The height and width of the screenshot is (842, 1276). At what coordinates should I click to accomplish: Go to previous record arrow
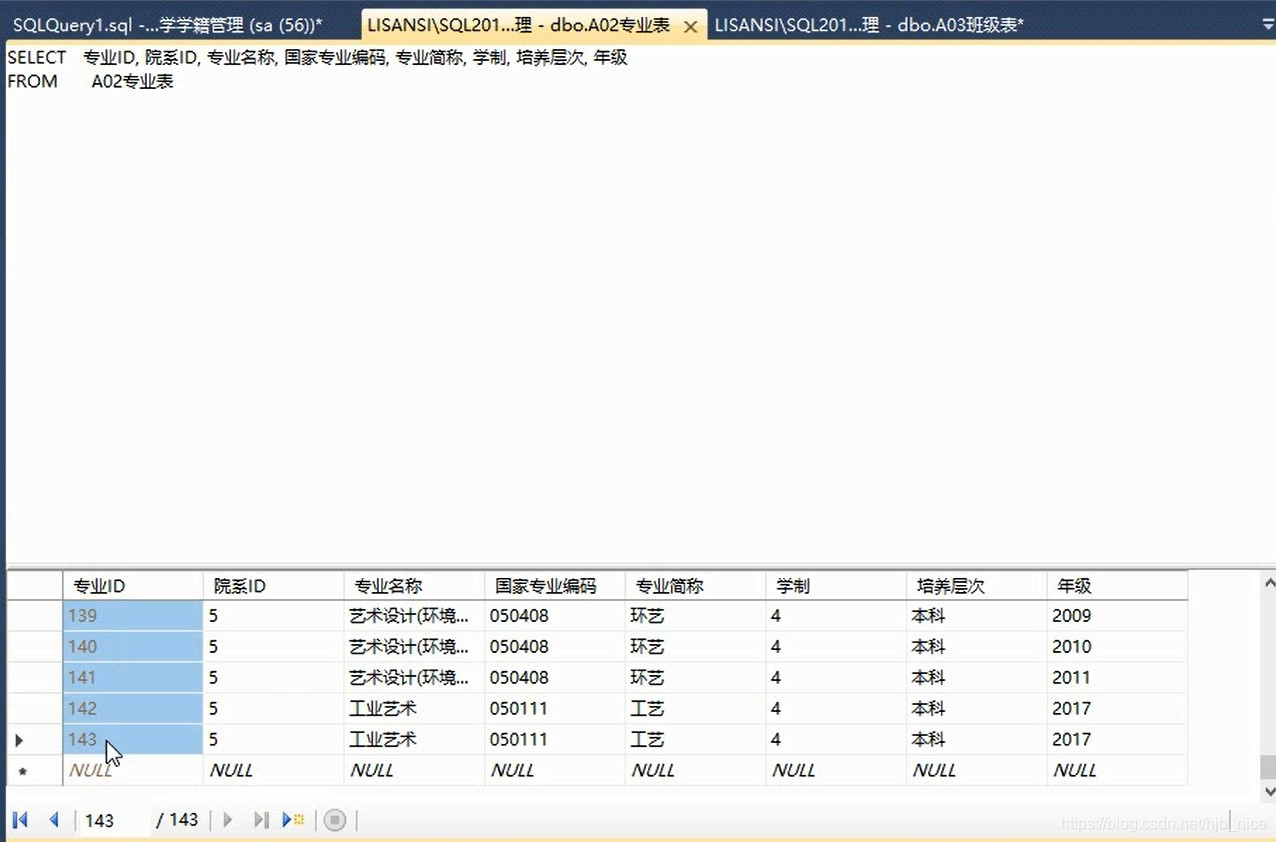tap(54, 820)
